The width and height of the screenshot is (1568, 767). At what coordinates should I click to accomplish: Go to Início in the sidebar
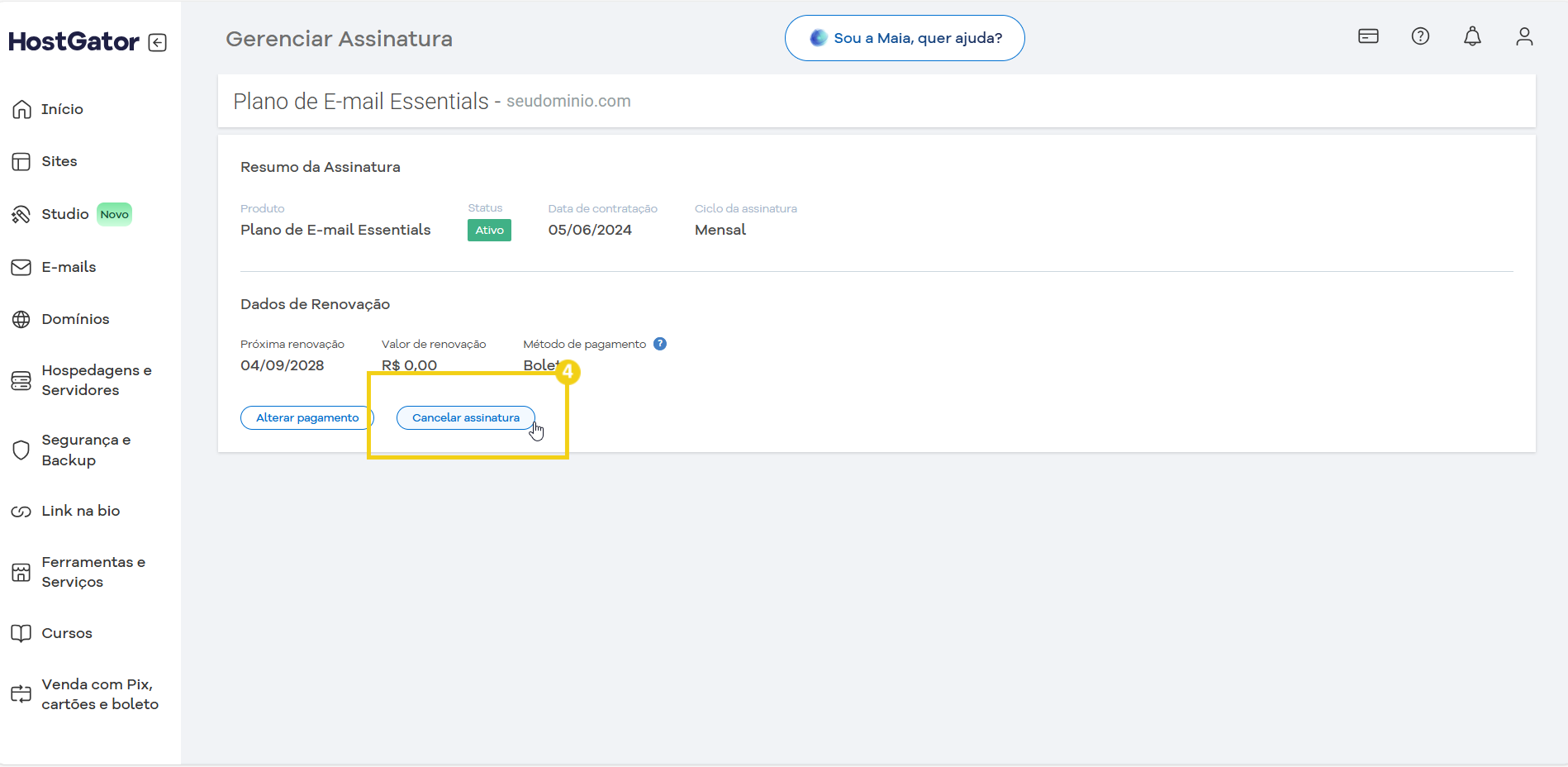(x=62, y=109)
